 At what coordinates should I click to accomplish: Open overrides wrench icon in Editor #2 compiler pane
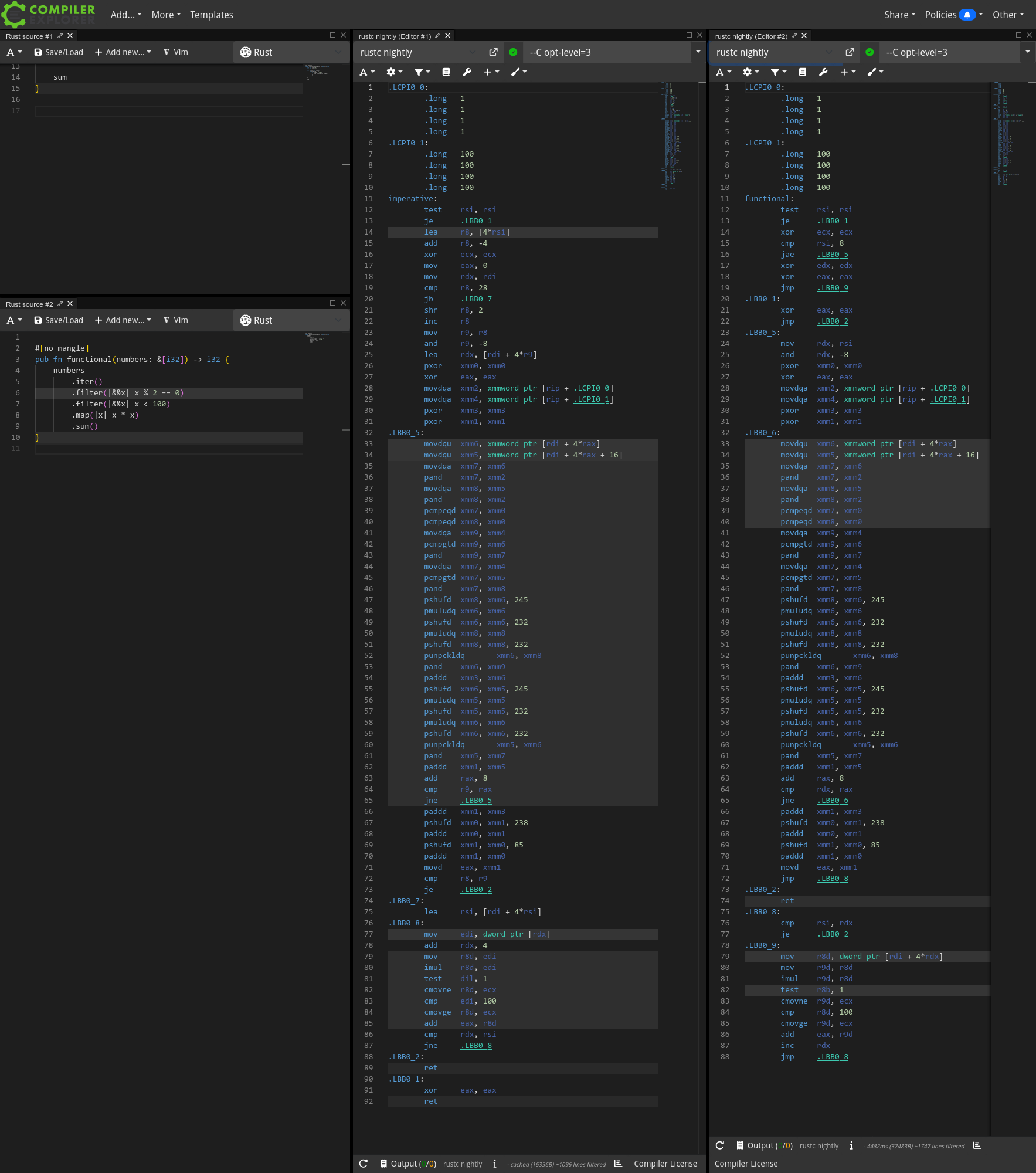(823, 72)
